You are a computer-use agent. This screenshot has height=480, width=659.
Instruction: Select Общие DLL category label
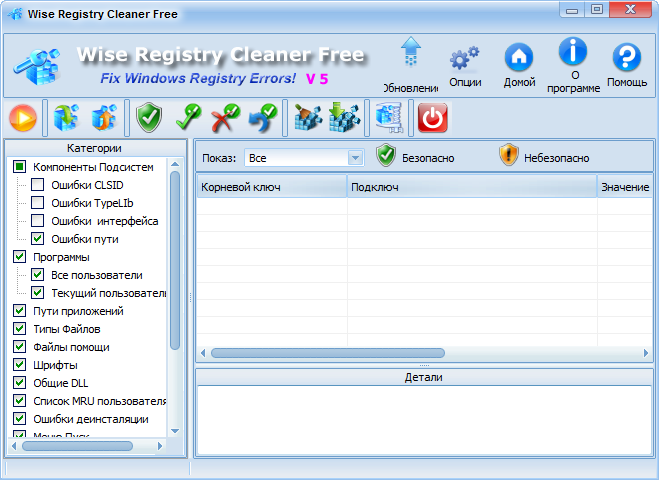[x=61, y=383]
